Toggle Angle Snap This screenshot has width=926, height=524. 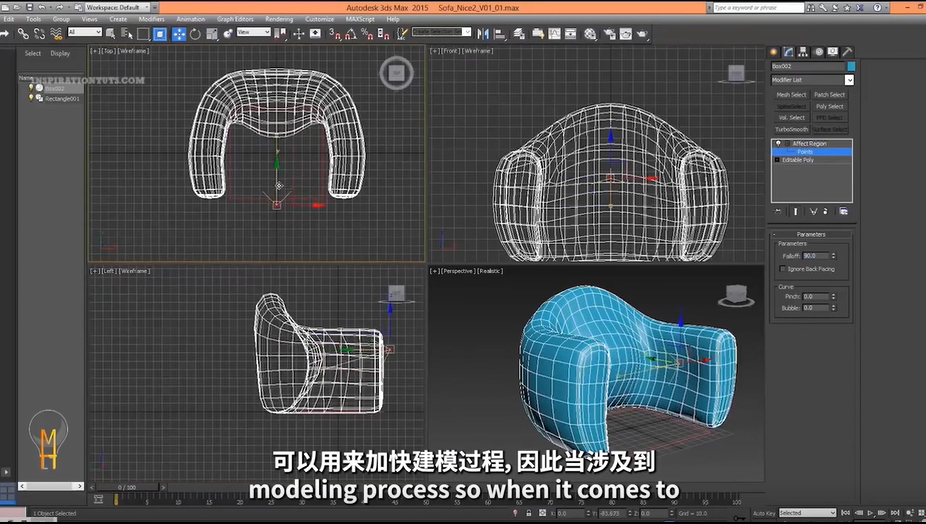coord(351,34)
